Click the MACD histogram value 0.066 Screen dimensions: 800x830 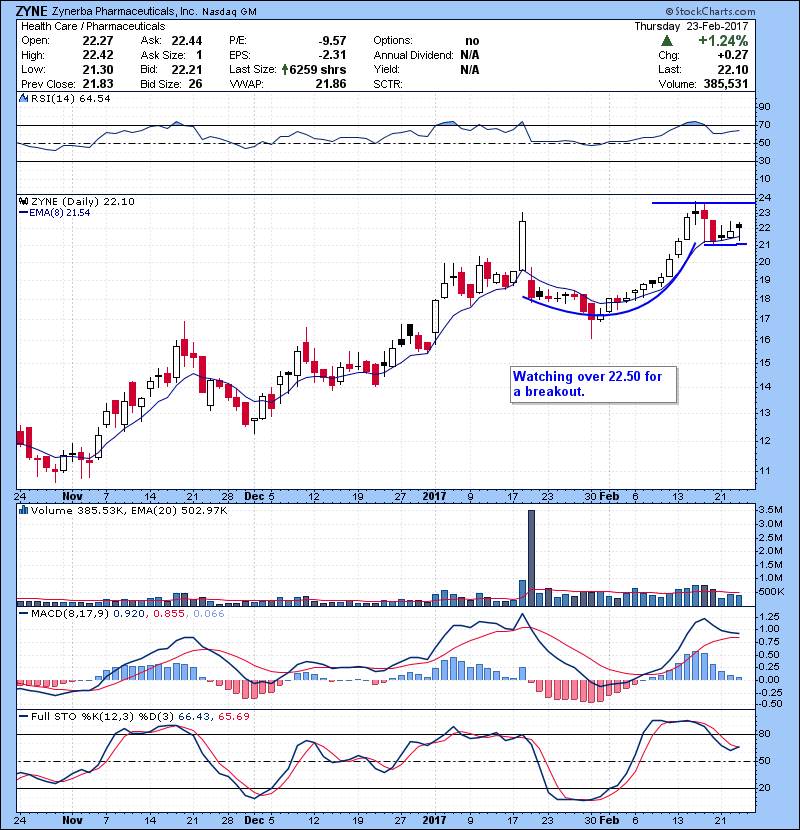point(209,614)
